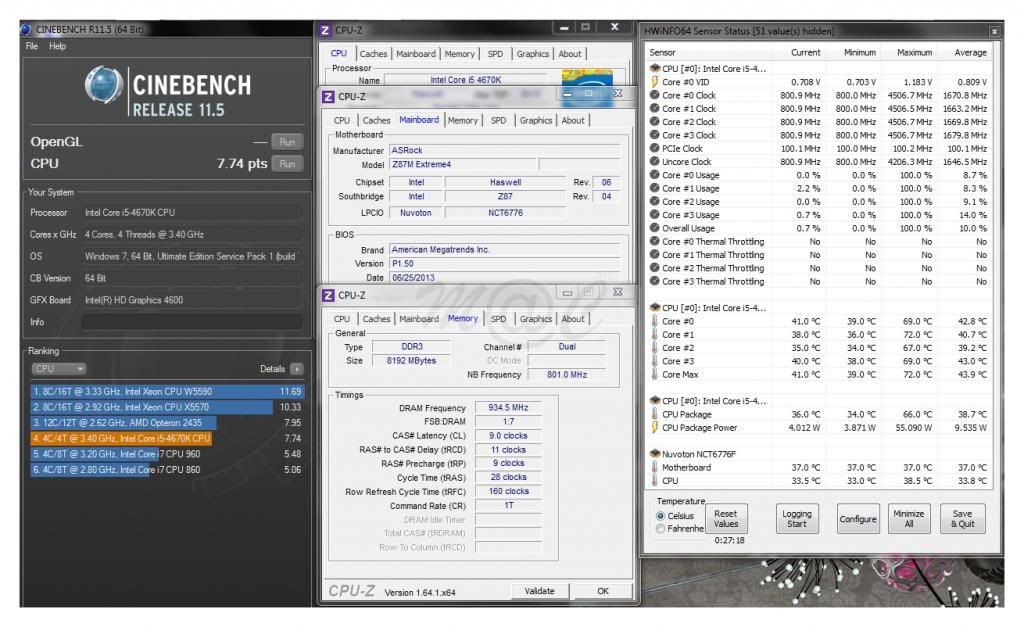This screenshot has width=1024, height=626.
Task: Select the Celsius temperature option
Action: tap(660, 516)
